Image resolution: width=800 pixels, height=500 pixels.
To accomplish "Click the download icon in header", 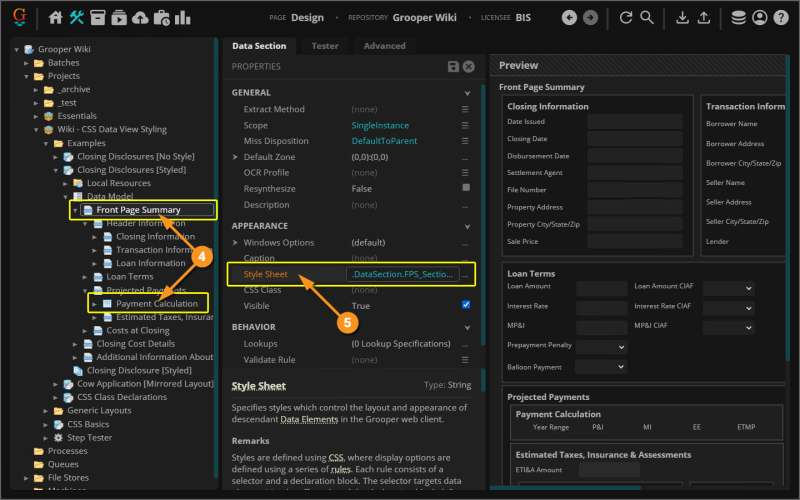I will coord(683,17).
